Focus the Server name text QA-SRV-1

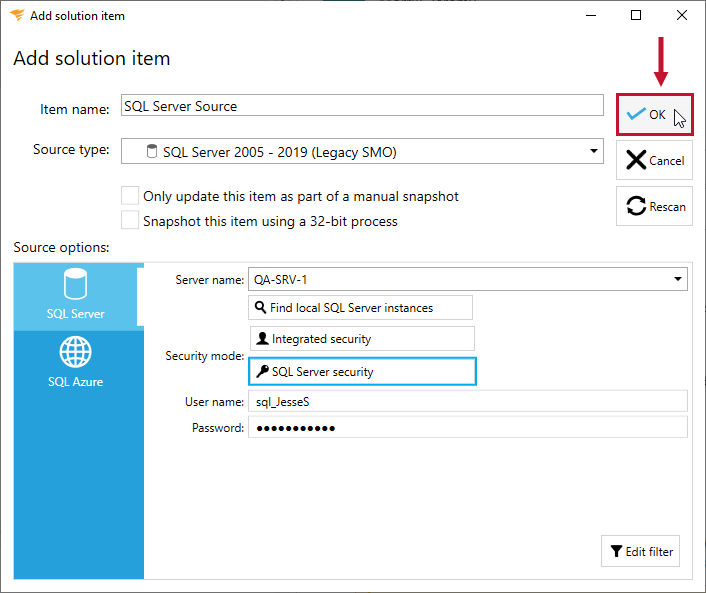click(280, 280)
